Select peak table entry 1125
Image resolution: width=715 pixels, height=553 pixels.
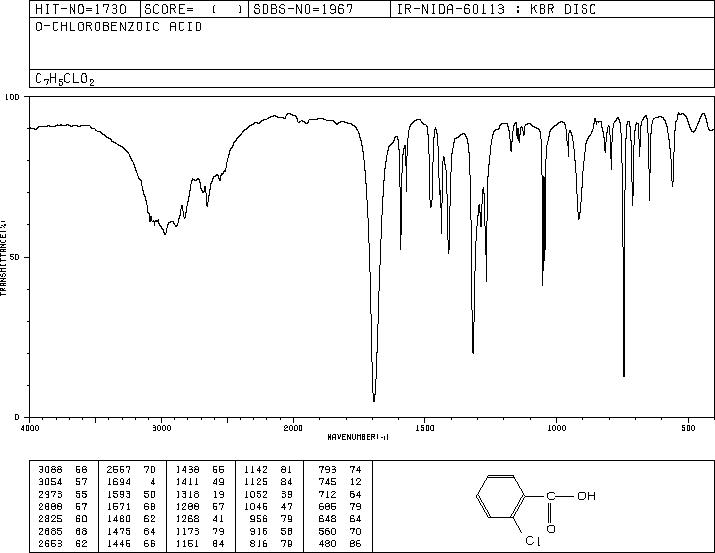[x=269, y=482]
